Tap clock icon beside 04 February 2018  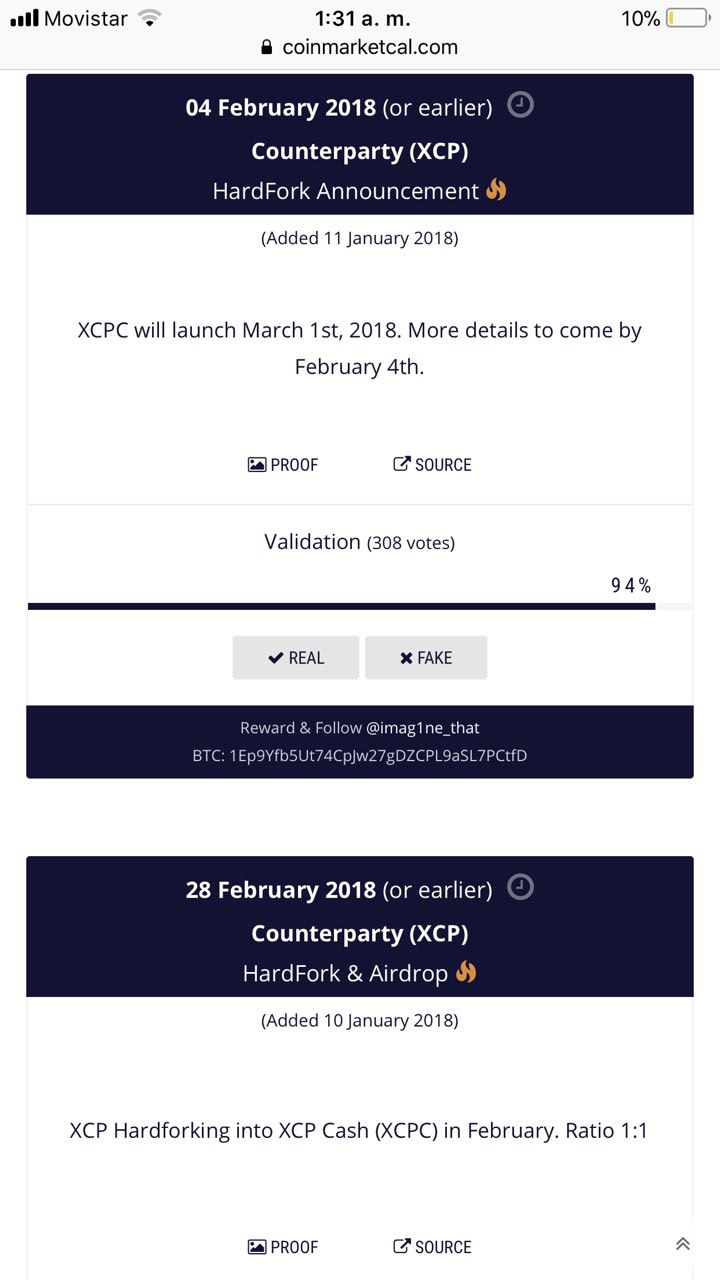(520, 105)
